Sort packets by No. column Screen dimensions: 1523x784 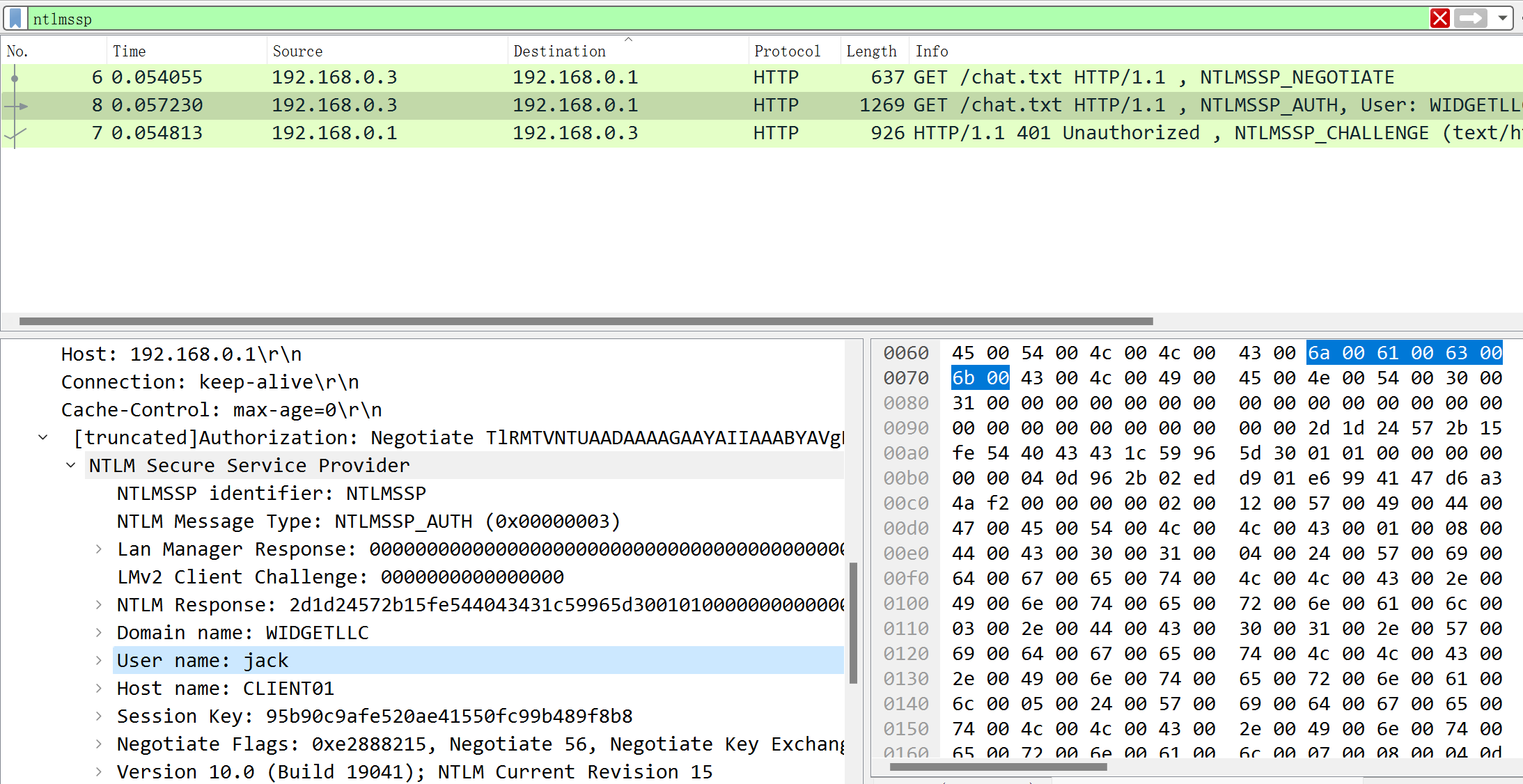(54, 51)
